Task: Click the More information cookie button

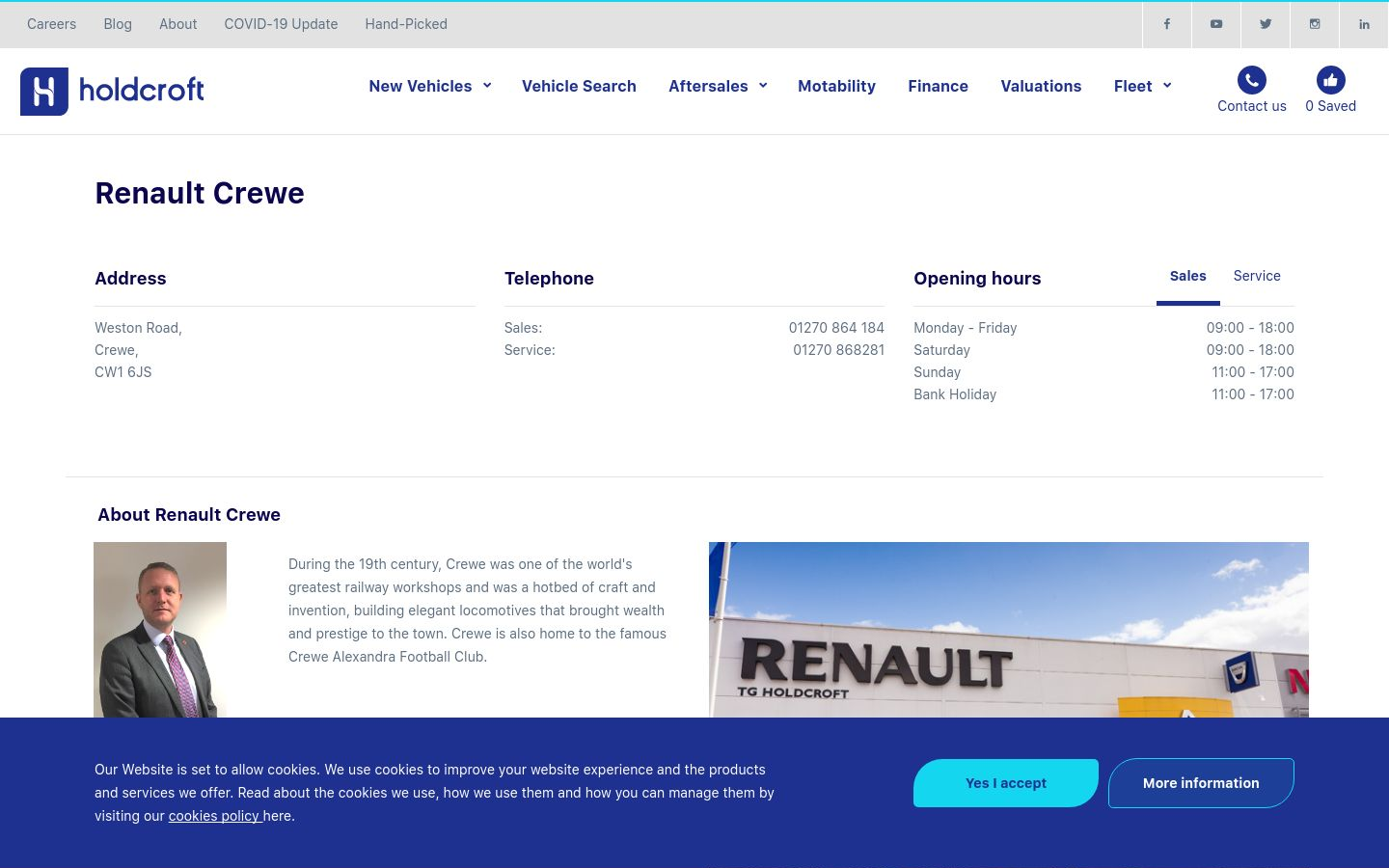Action: coord(1201,783)
